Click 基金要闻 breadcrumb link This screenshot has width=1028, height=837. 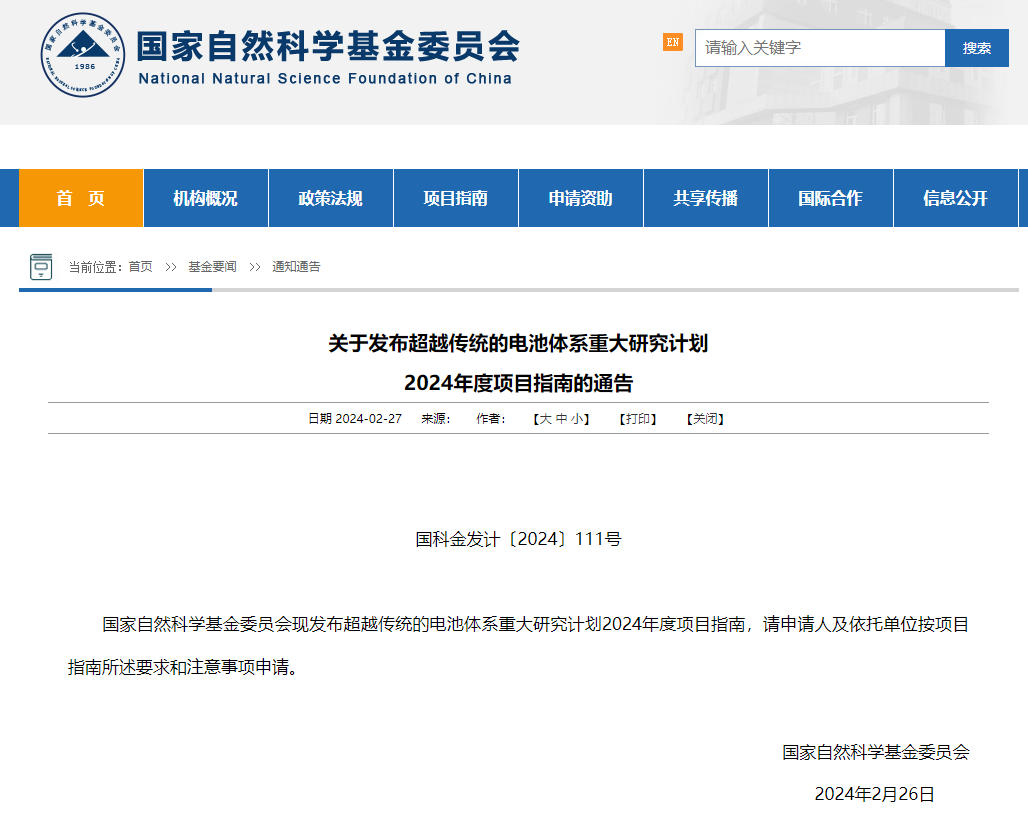[x=212, y=267]
